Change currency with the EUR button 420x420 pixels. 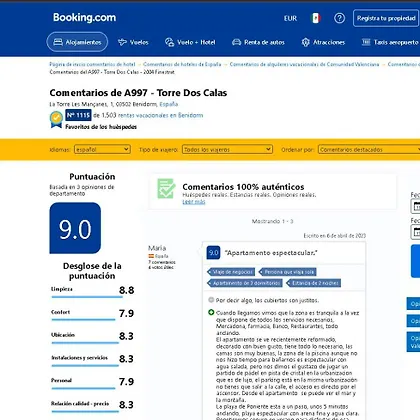(290, 18)
